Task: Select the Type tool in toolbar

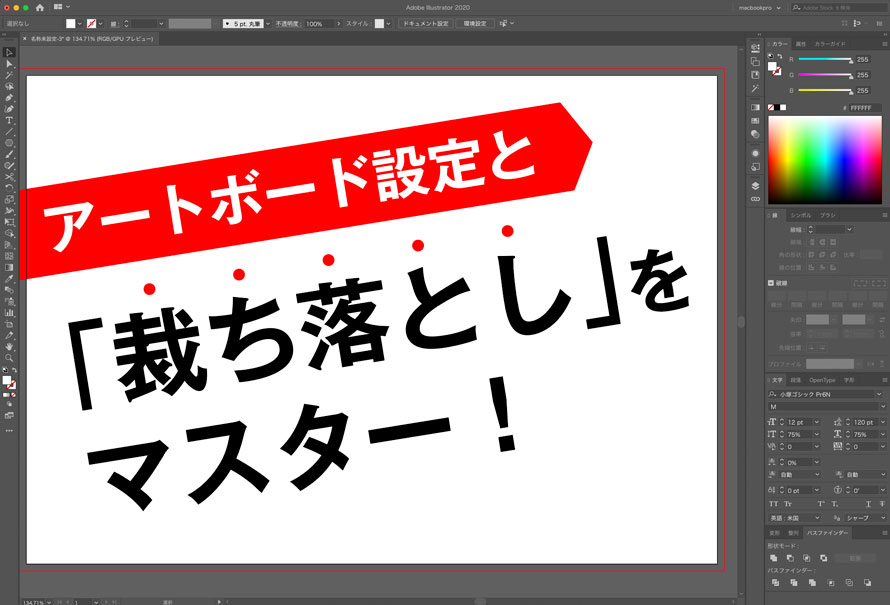Action: click(x=9, y=120)
